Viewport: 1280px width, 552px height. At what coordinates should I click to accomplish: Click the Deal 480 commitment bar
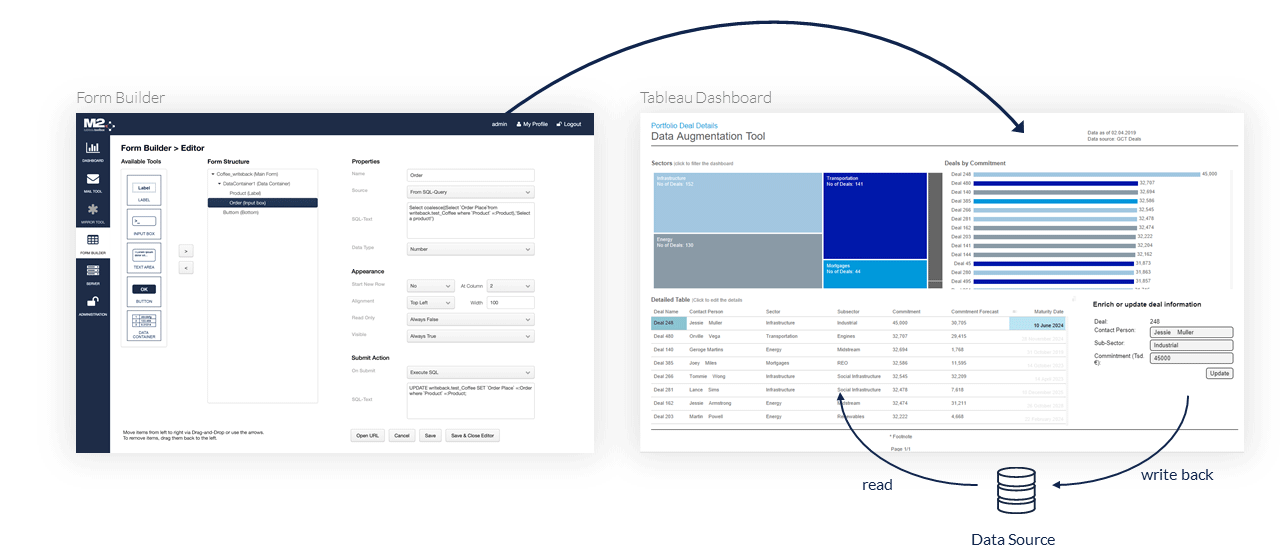[1055, 184]
